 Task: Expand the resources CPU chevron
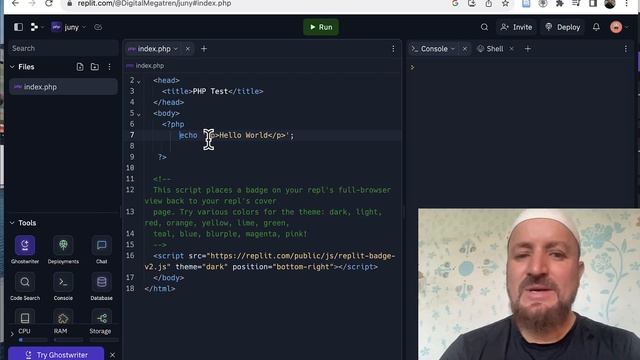tap(12, 333)
